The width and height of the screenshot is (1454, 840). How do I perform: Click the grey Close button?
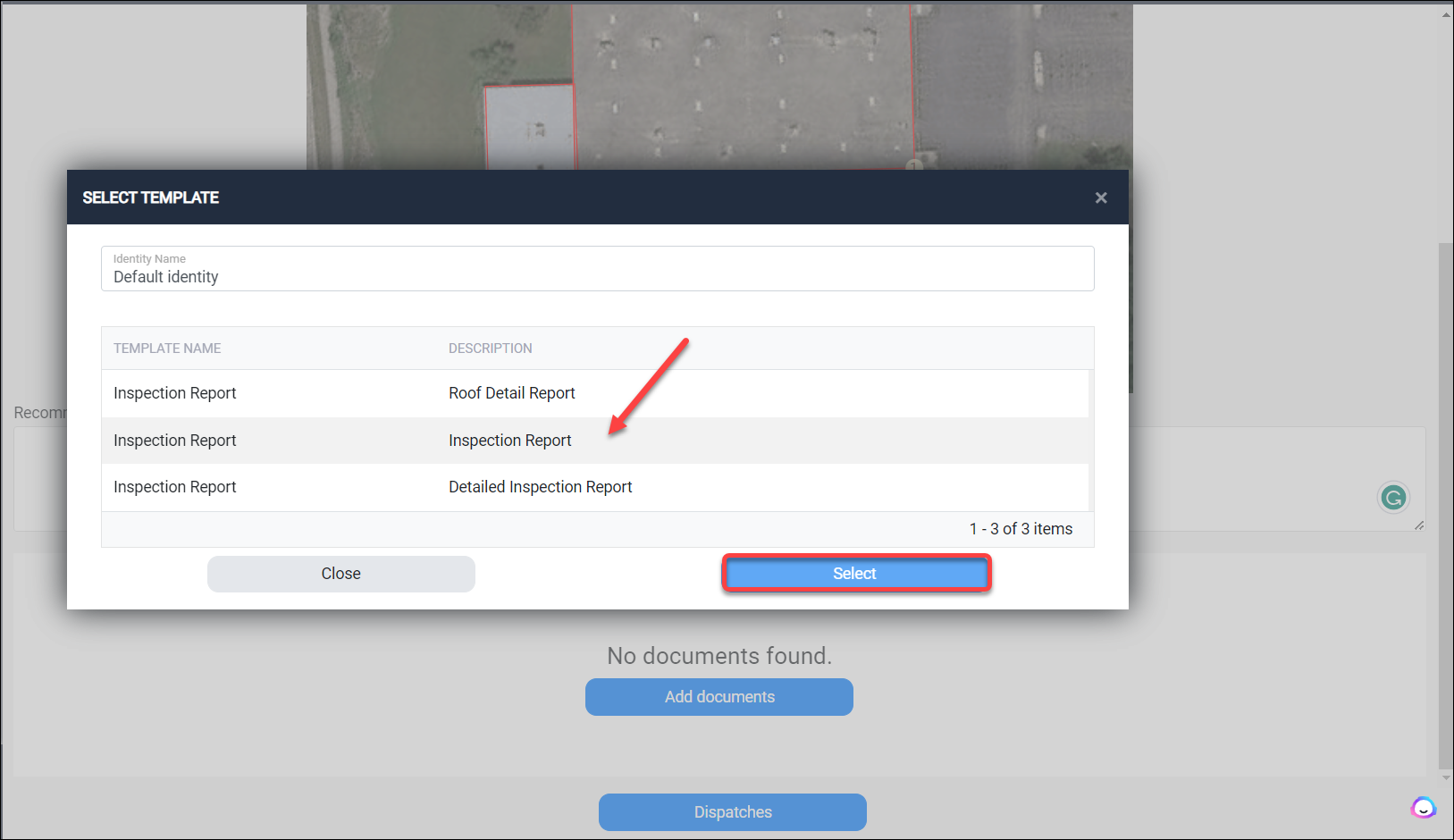(340, 574)
